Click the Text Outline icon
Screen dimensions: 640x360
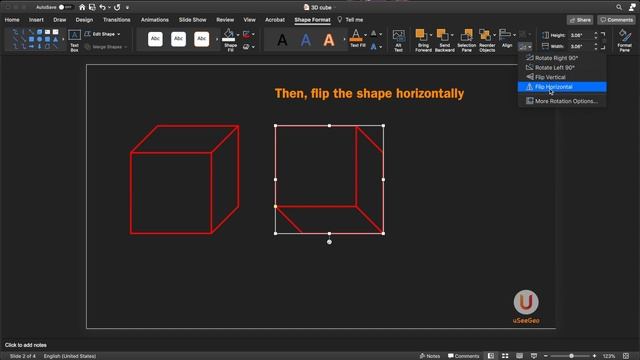(373, 34)
